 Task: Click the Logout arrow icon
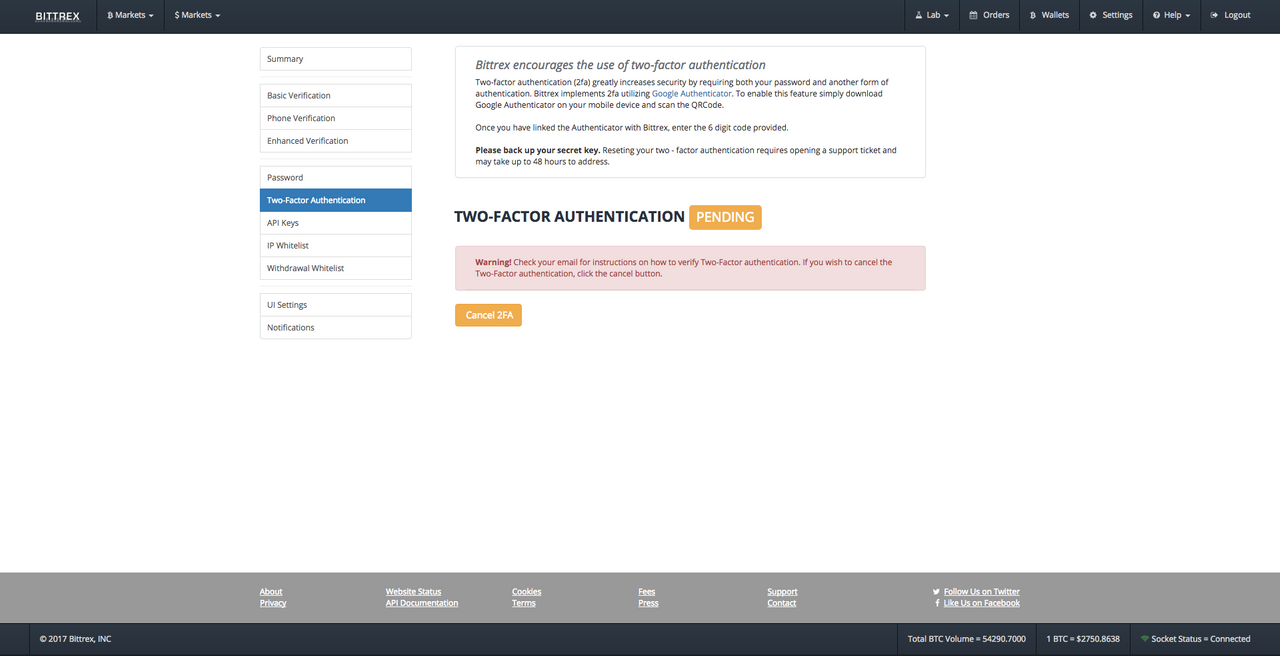pos(1214,16)
